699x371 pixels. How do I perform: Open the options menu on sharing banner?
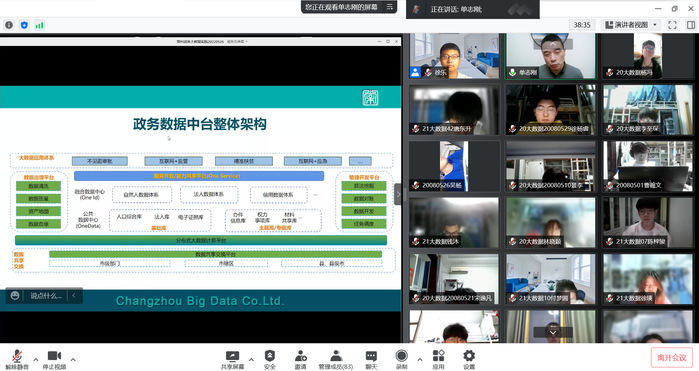pos(390,7)
